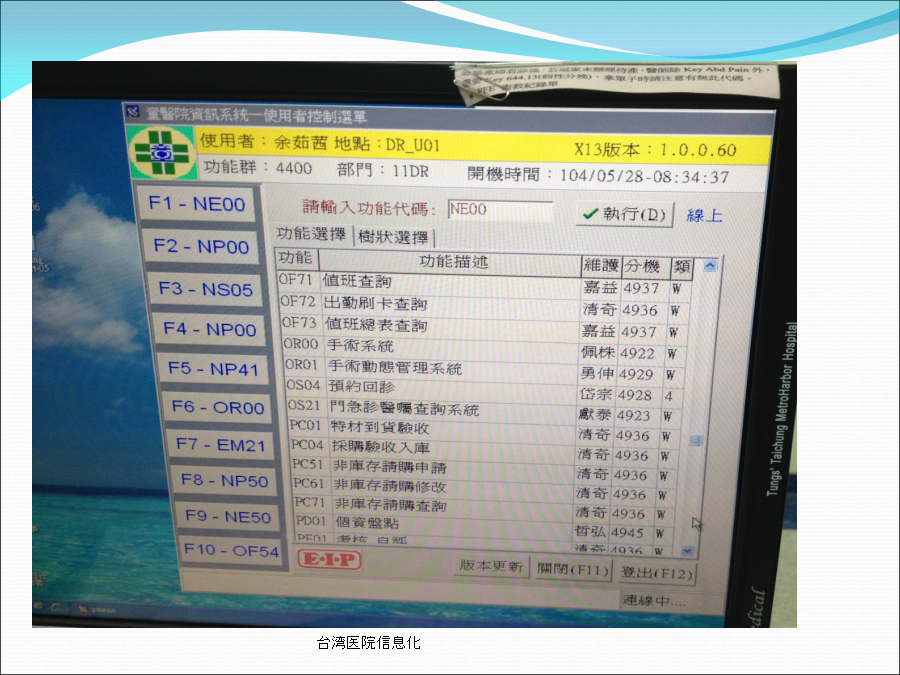The width and height of the screenshot is (900, 675).
Task: Select the OR00 手術系統 row
Action: click(x=428, y=346)
